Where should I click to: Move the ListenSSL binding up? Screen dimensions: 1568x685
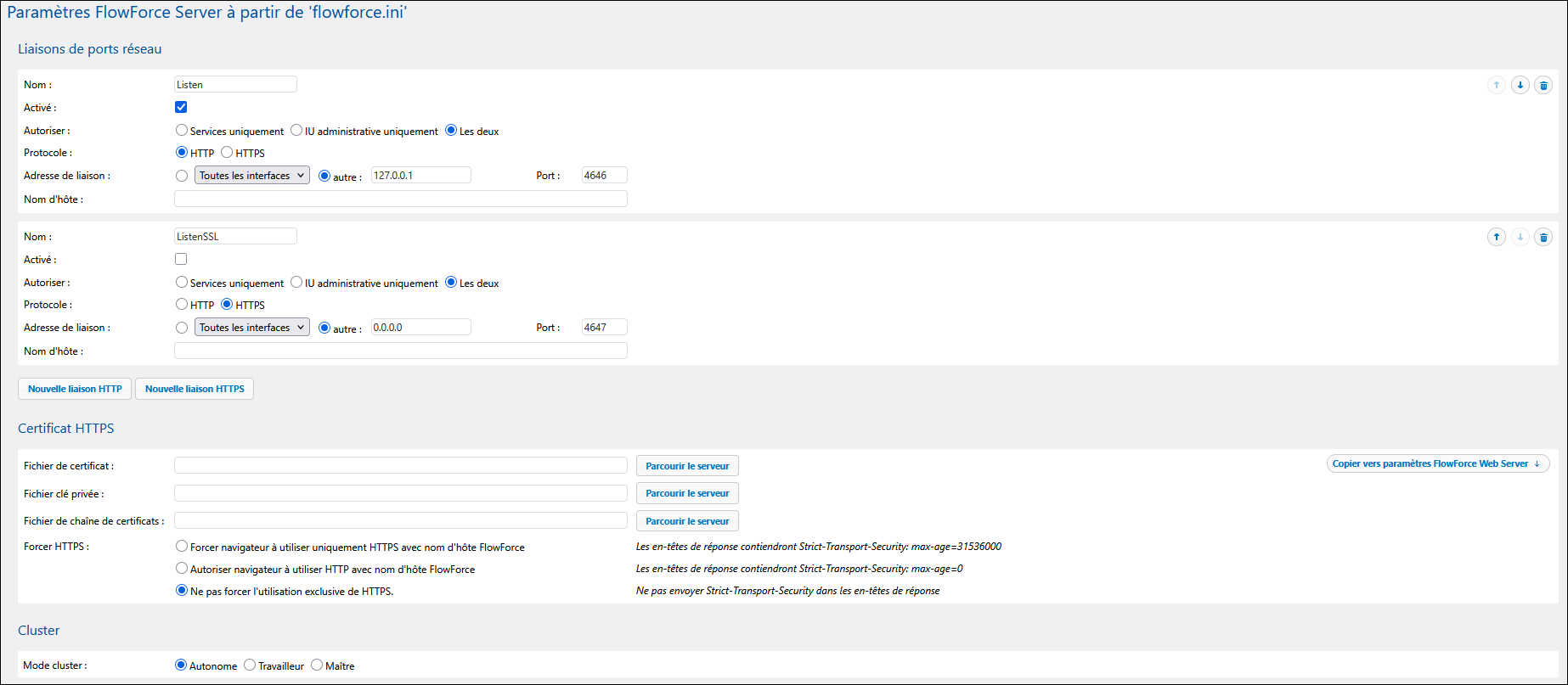1496,237
